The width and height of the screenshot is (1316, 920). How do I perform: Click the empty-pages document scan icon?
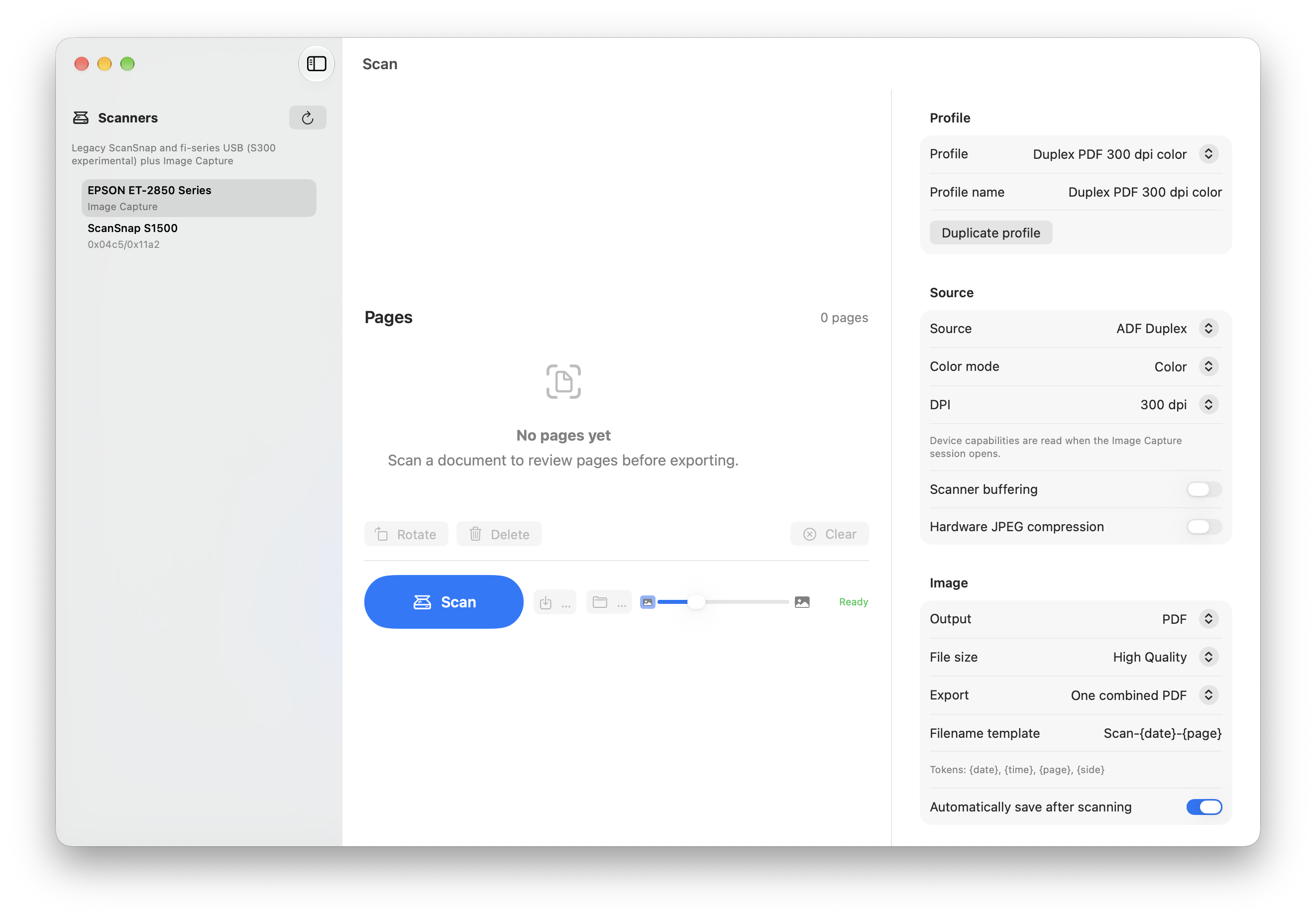[x=563, y=381]
